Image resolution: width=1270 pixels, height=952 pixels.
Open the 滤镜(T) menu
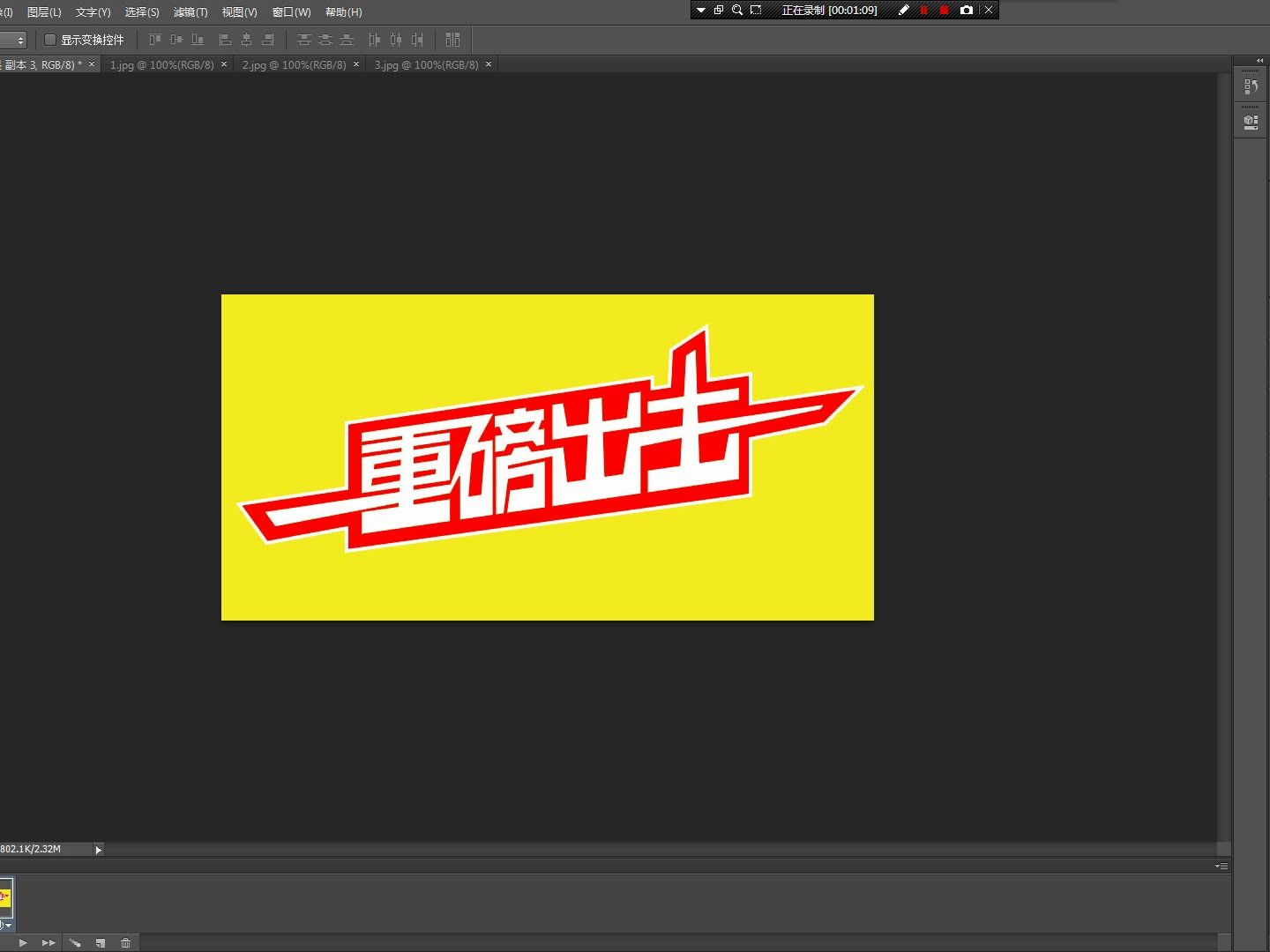click(x=190, y=12)
